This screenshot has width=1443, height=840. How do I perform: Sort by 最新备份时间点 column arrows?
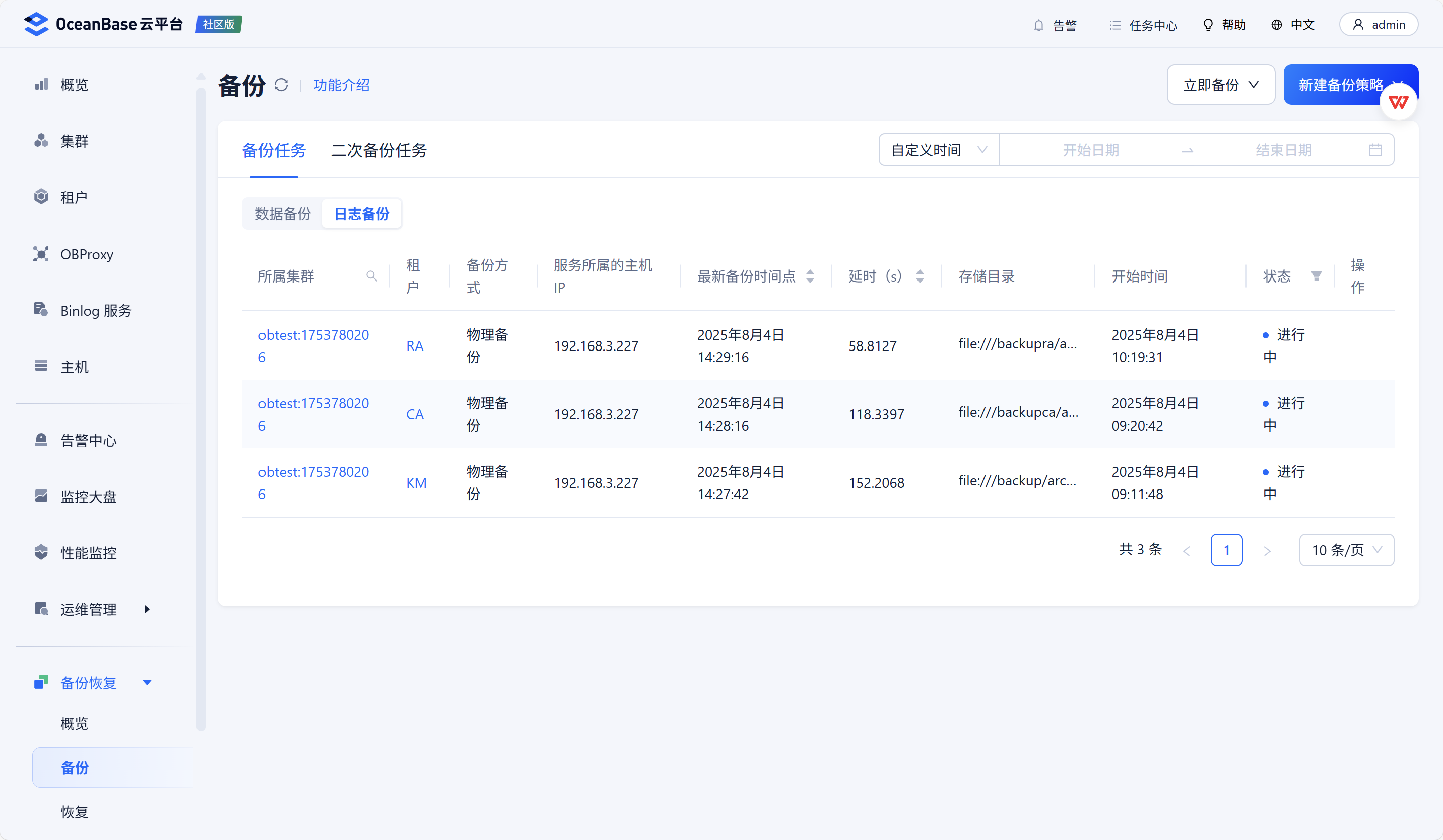(x=810, y=276)
